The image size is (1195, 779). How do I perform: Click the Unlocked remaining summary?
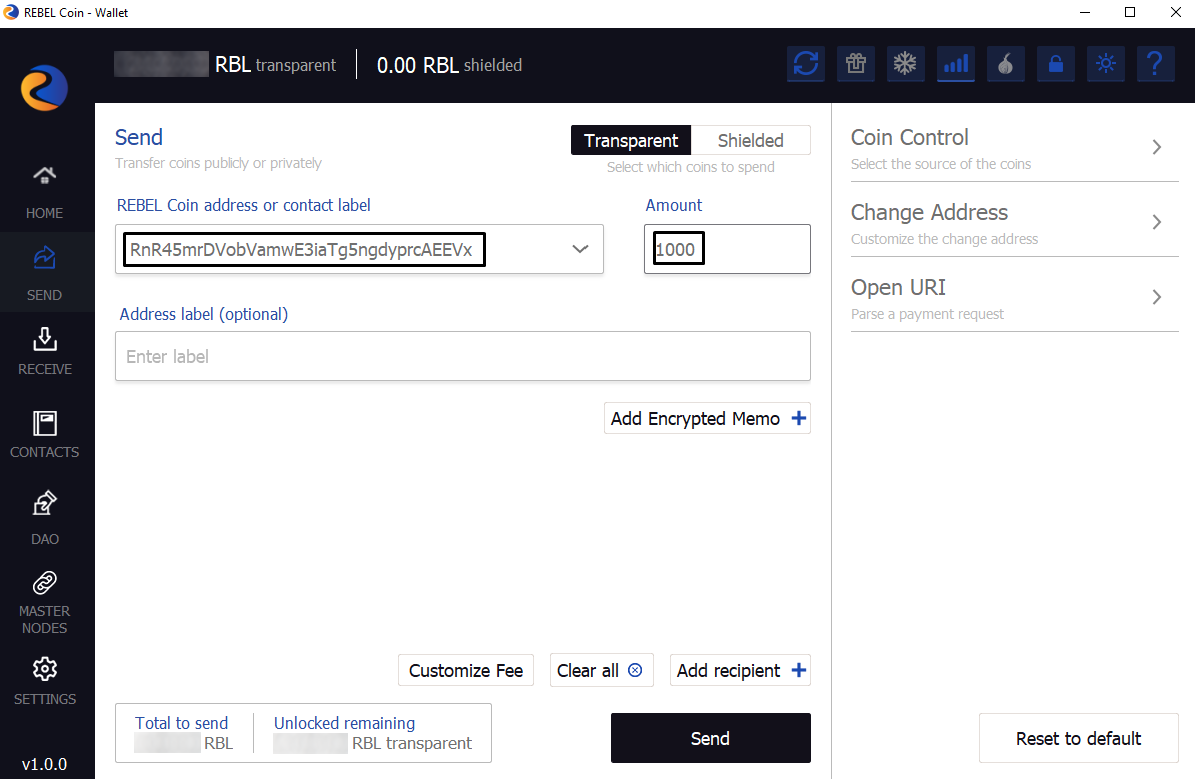372,733
